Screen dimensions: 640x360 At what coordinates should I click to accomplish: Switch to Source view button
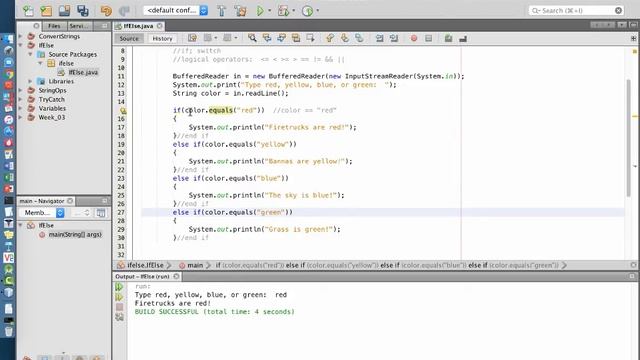pyautogui.click(x=129, y=38)
